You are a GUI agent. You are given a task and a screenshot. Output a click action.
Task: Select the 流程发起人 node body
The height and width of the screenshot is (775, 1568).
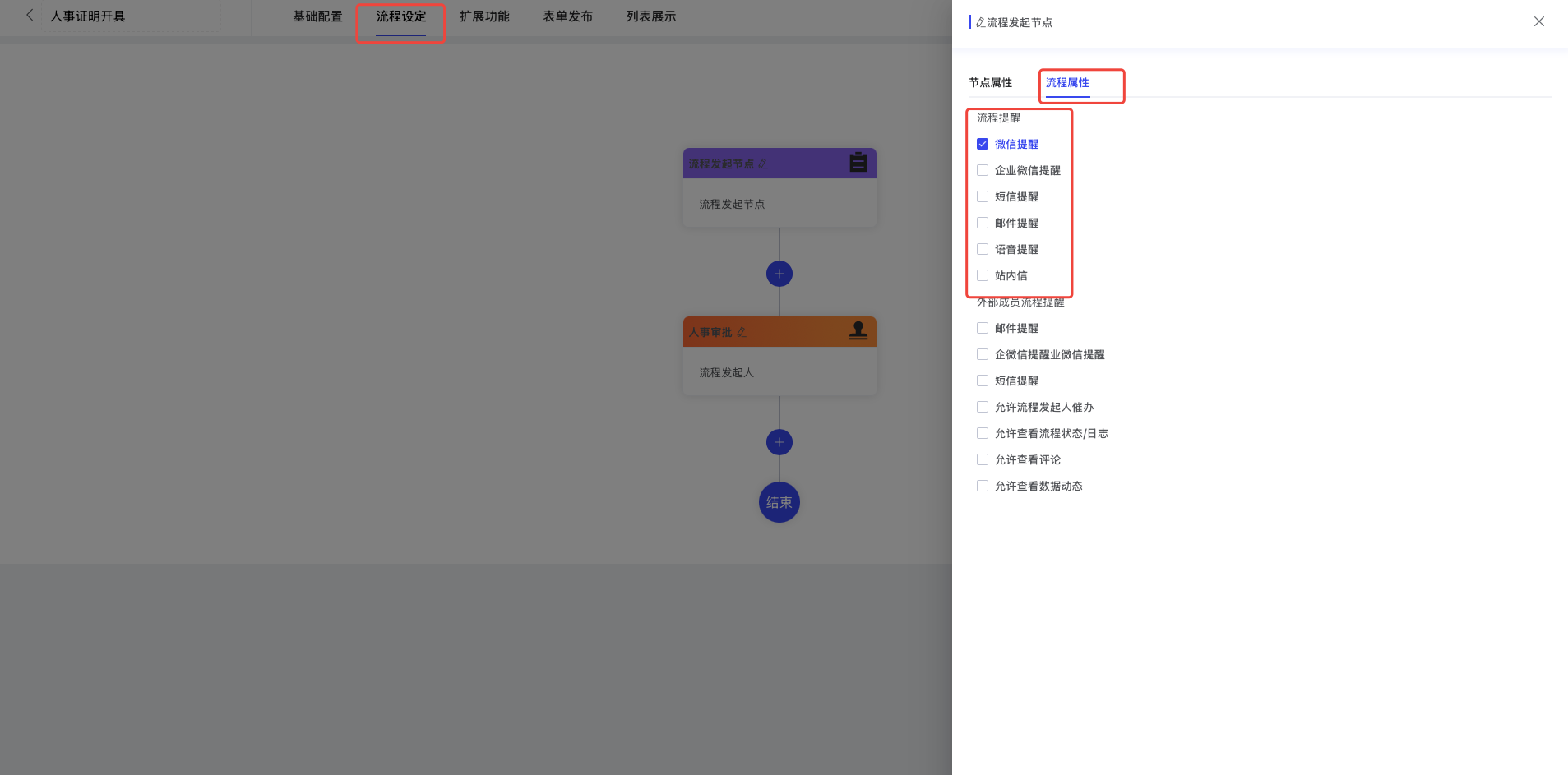pos(779,372)
